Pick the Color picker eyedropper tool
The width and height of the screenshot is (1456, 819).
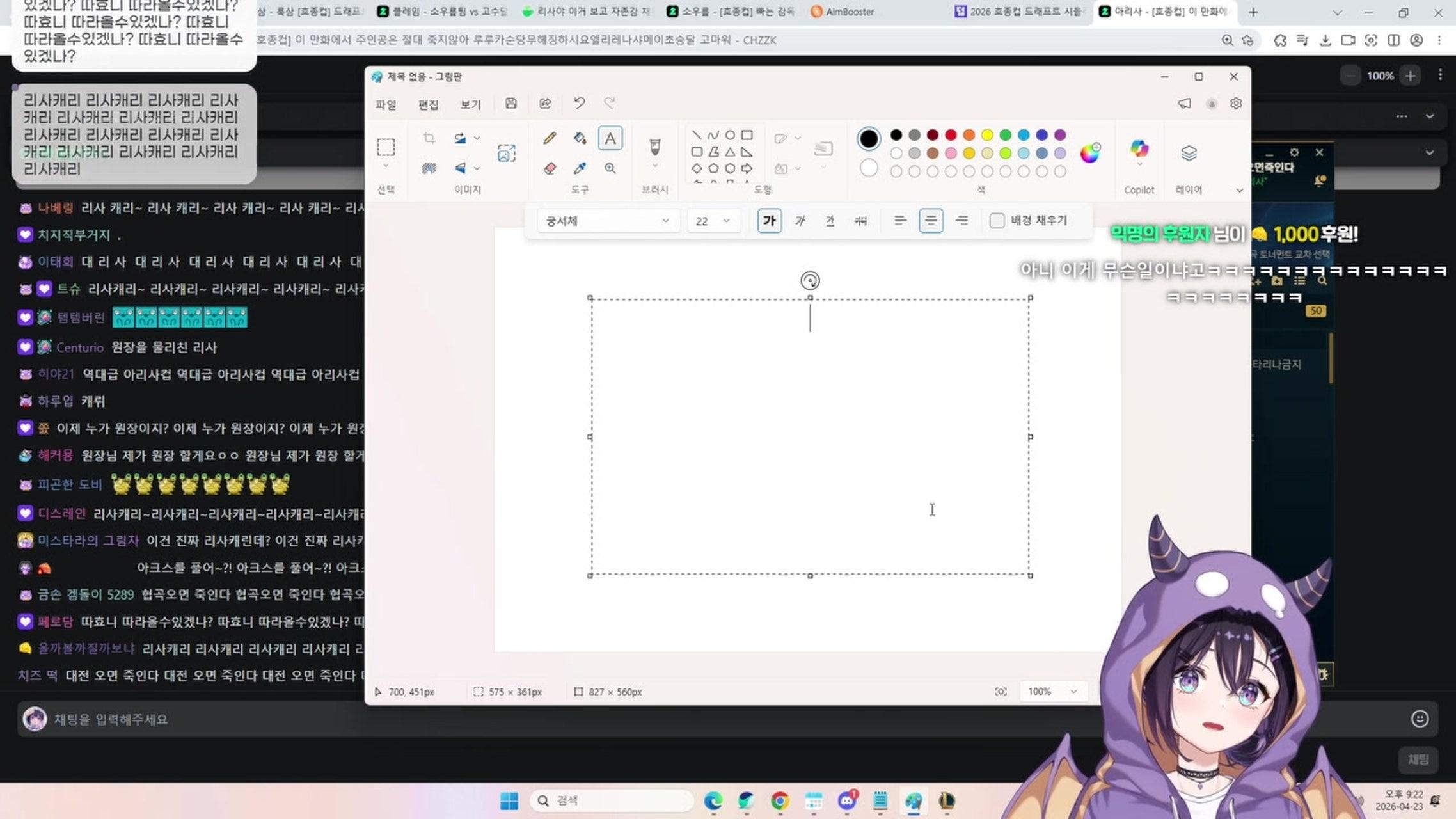[x=580, y=168]
